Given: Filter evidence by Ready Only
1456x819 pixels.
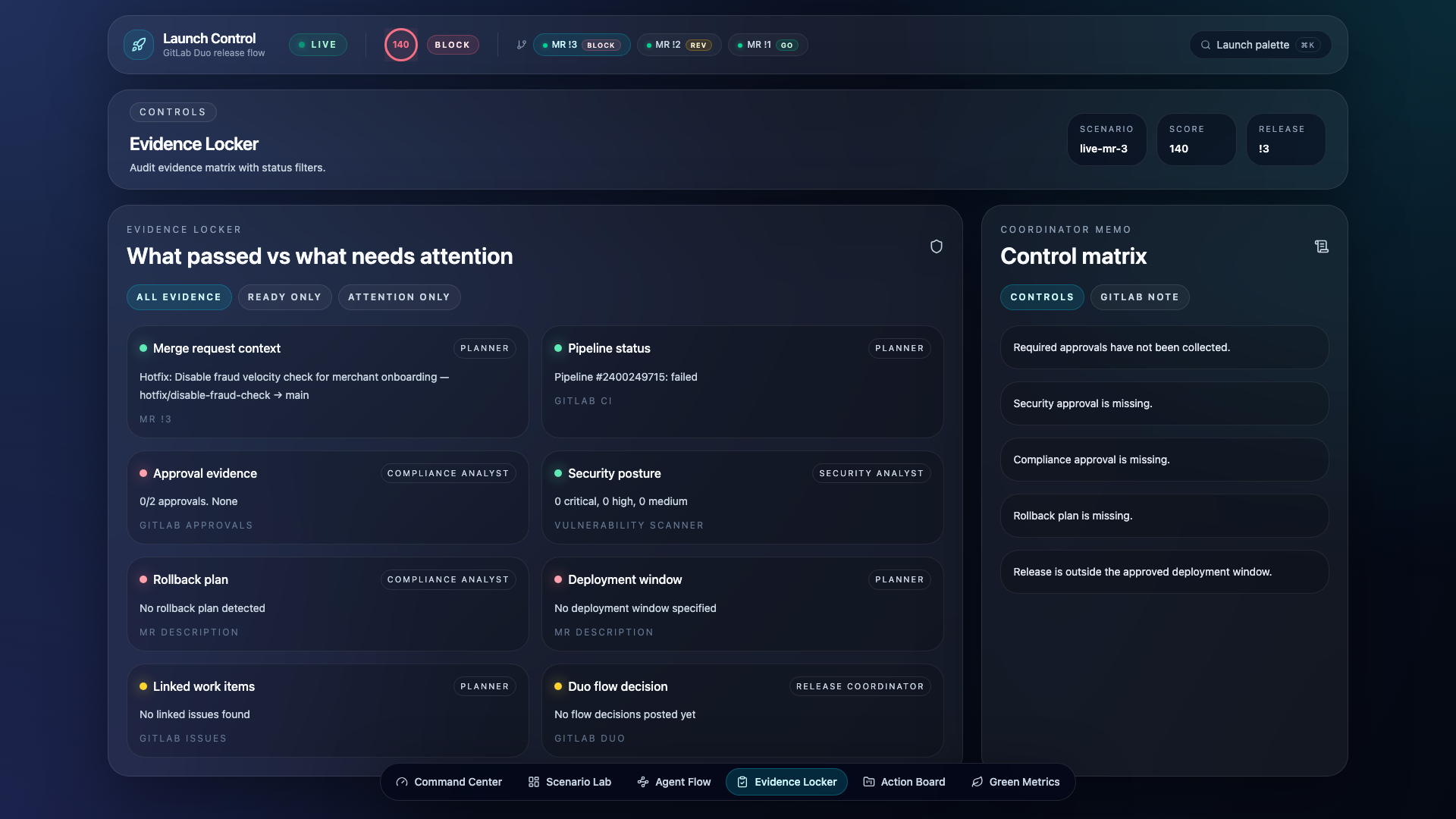Looking at the screenshot, I should (x=284, y=297).
